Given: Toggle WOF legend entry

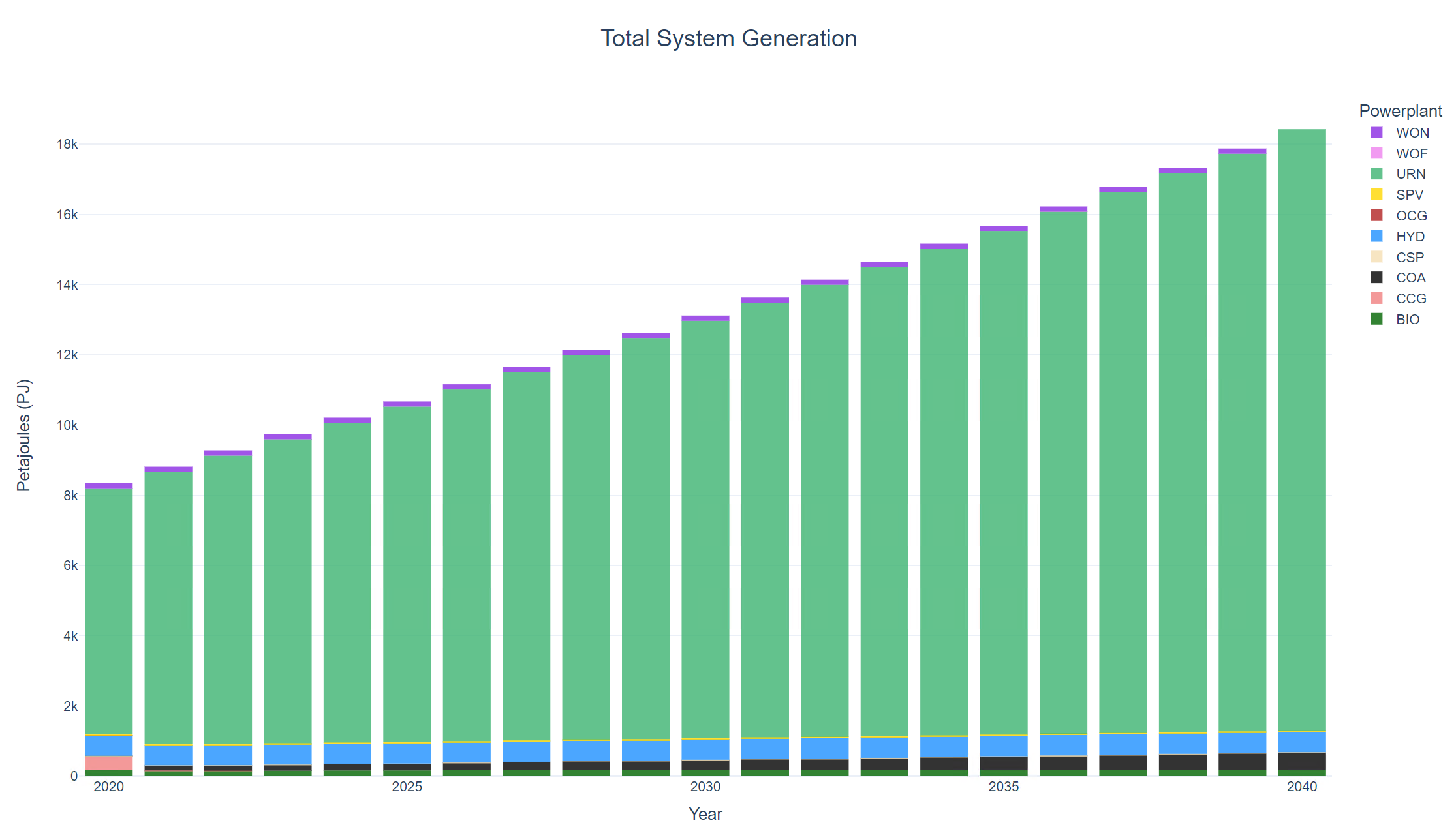Looking at the screenshot, I should coord(1411,154).
